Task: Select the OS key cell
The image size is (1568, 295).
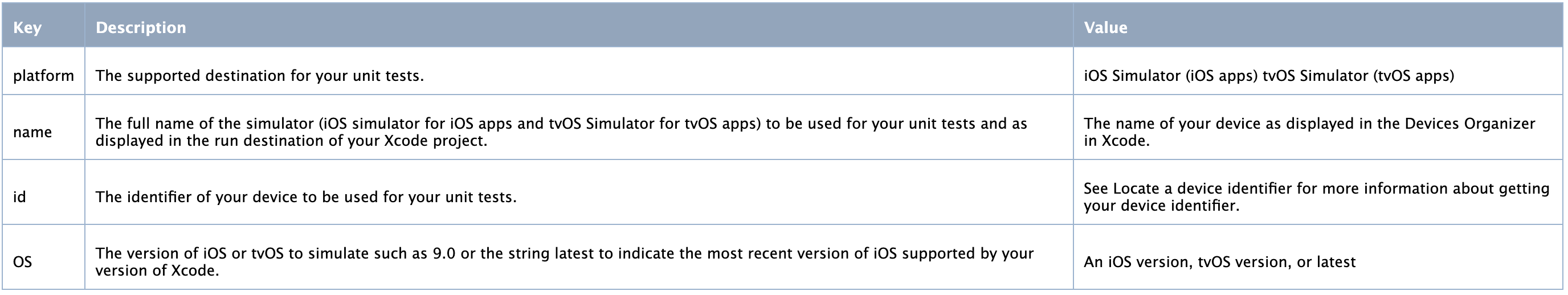Action: (43, 261)
